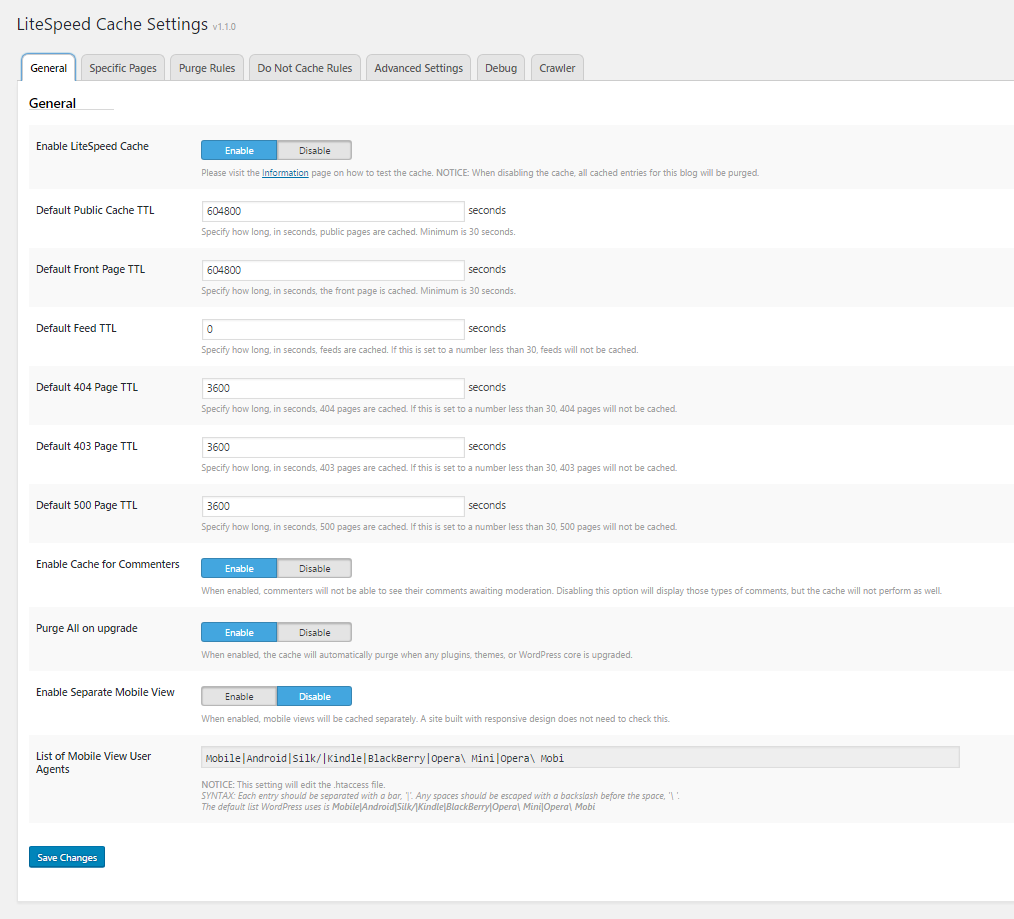The width and height of the screenshot is (1014, 919).
Task: Enable Cache for Commenters
Action: (239, 568)
